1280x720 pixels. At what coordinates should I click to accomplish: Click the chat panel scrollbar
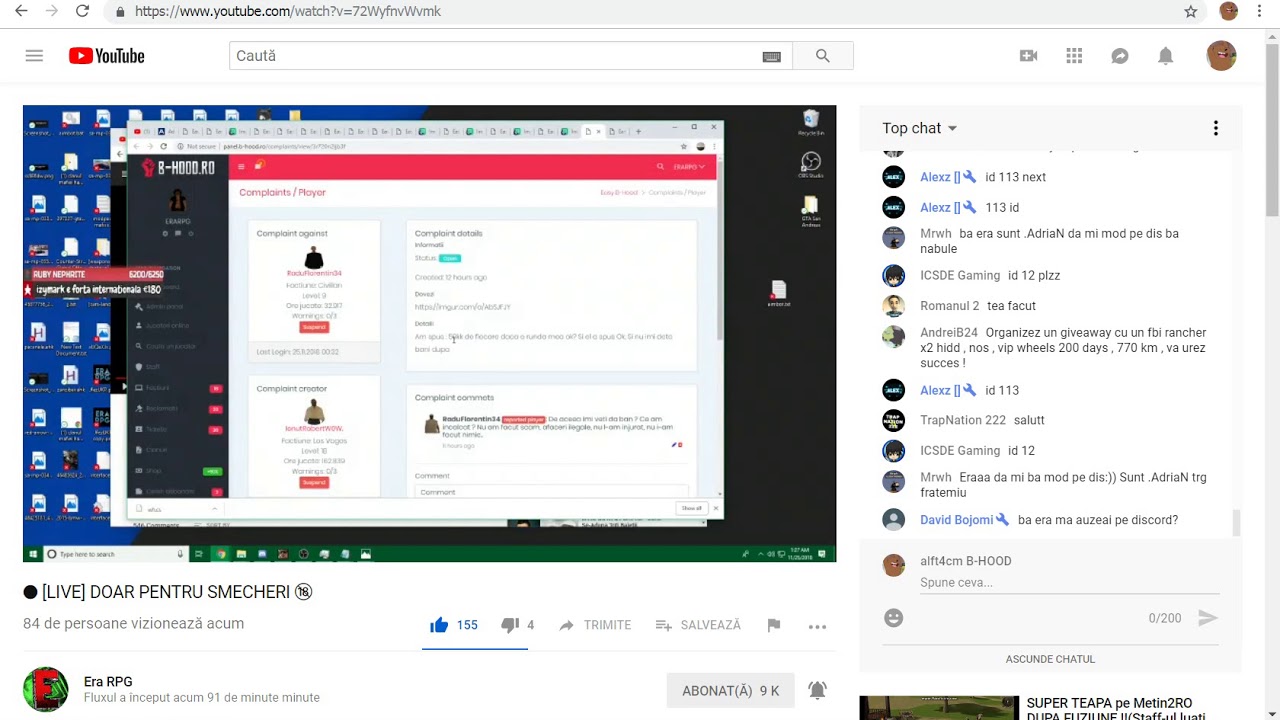1236,522
